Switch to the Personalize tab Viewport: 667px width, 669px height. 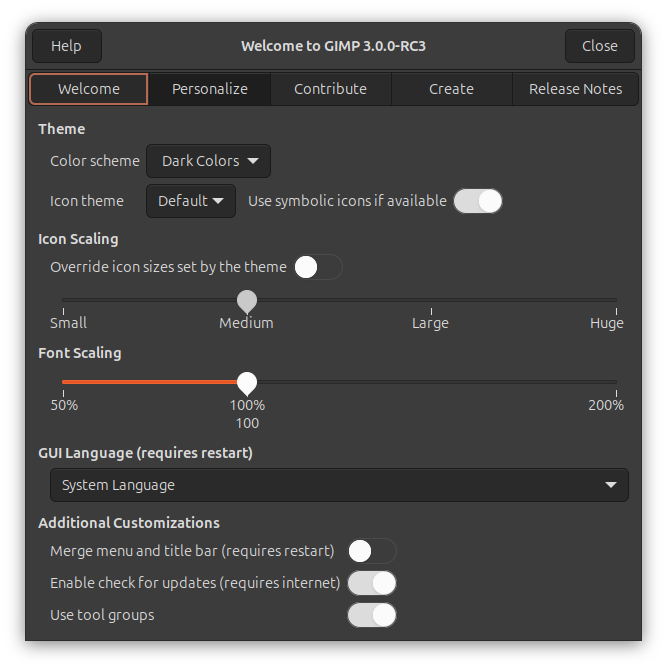coord(210,89)
